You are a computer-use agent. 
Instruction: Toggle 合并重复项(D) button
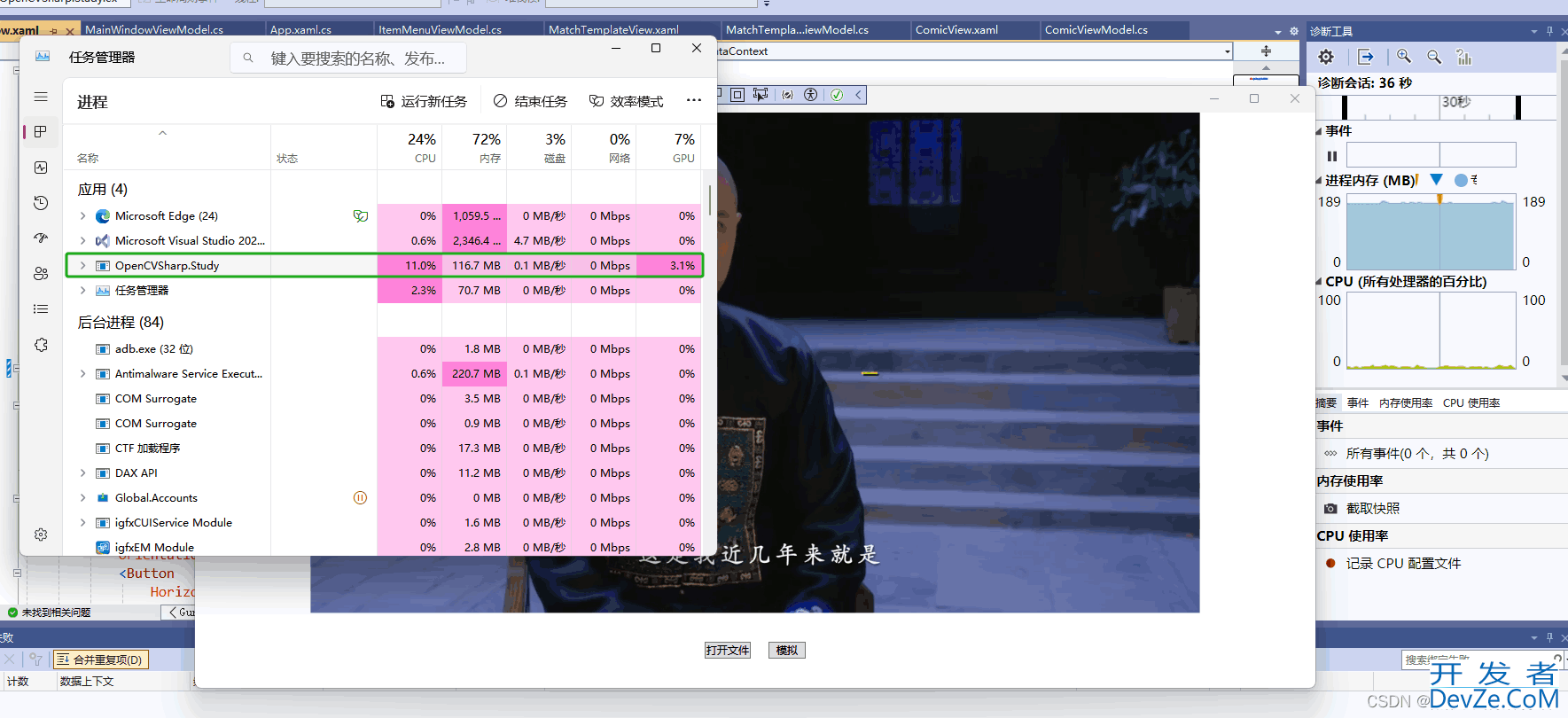99,659
